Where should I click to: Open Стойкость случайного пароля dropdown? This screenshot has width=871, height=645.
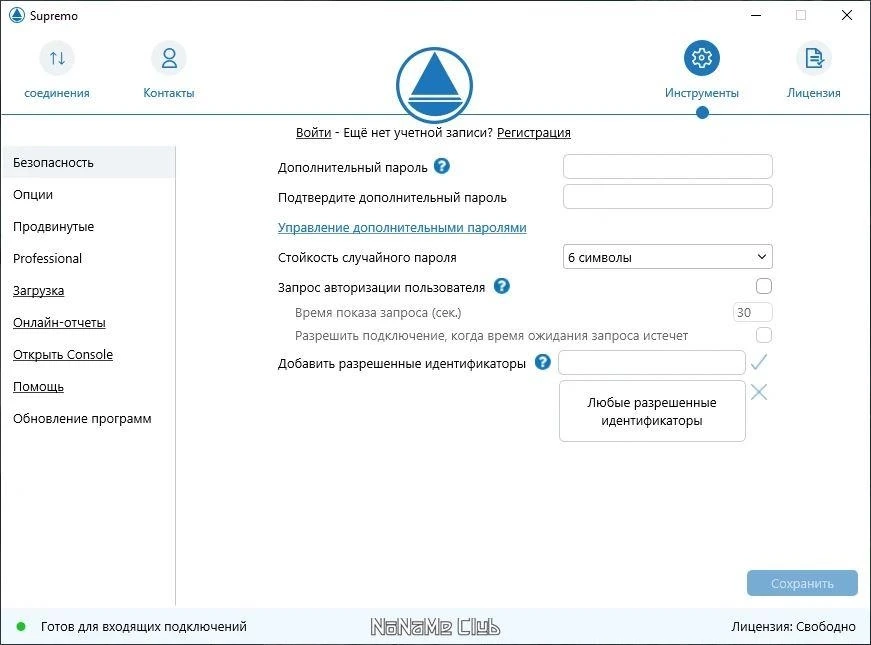click(x=668, y=257)
